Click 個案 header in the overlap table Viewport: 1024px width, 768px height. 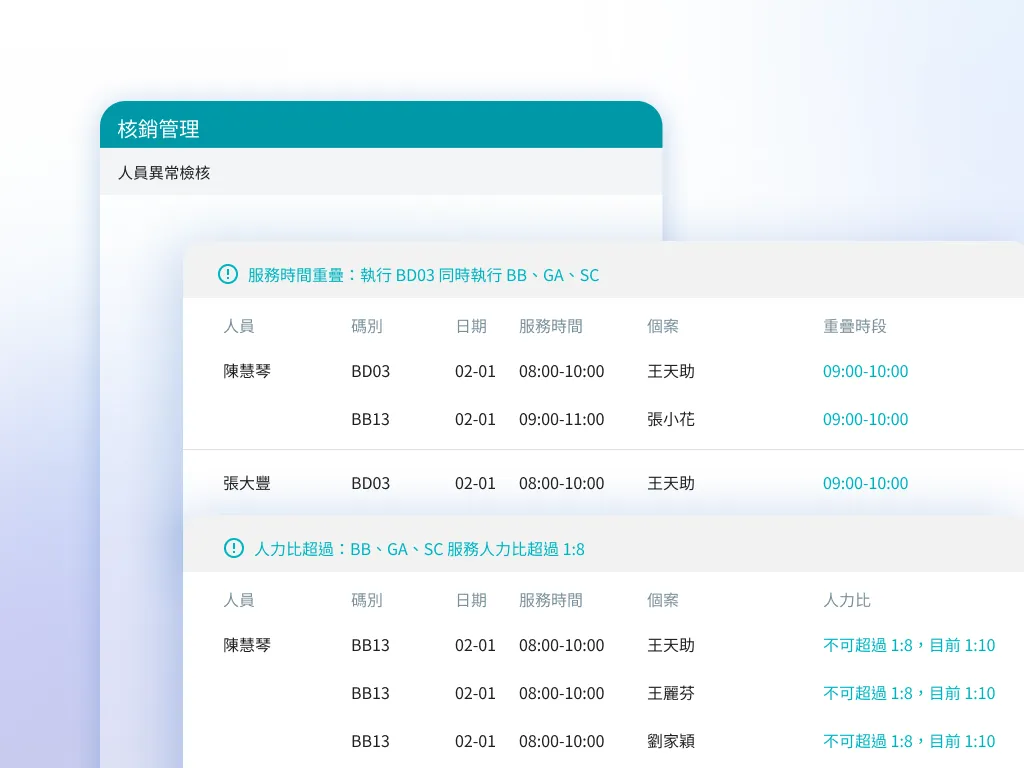click(663, 326)
